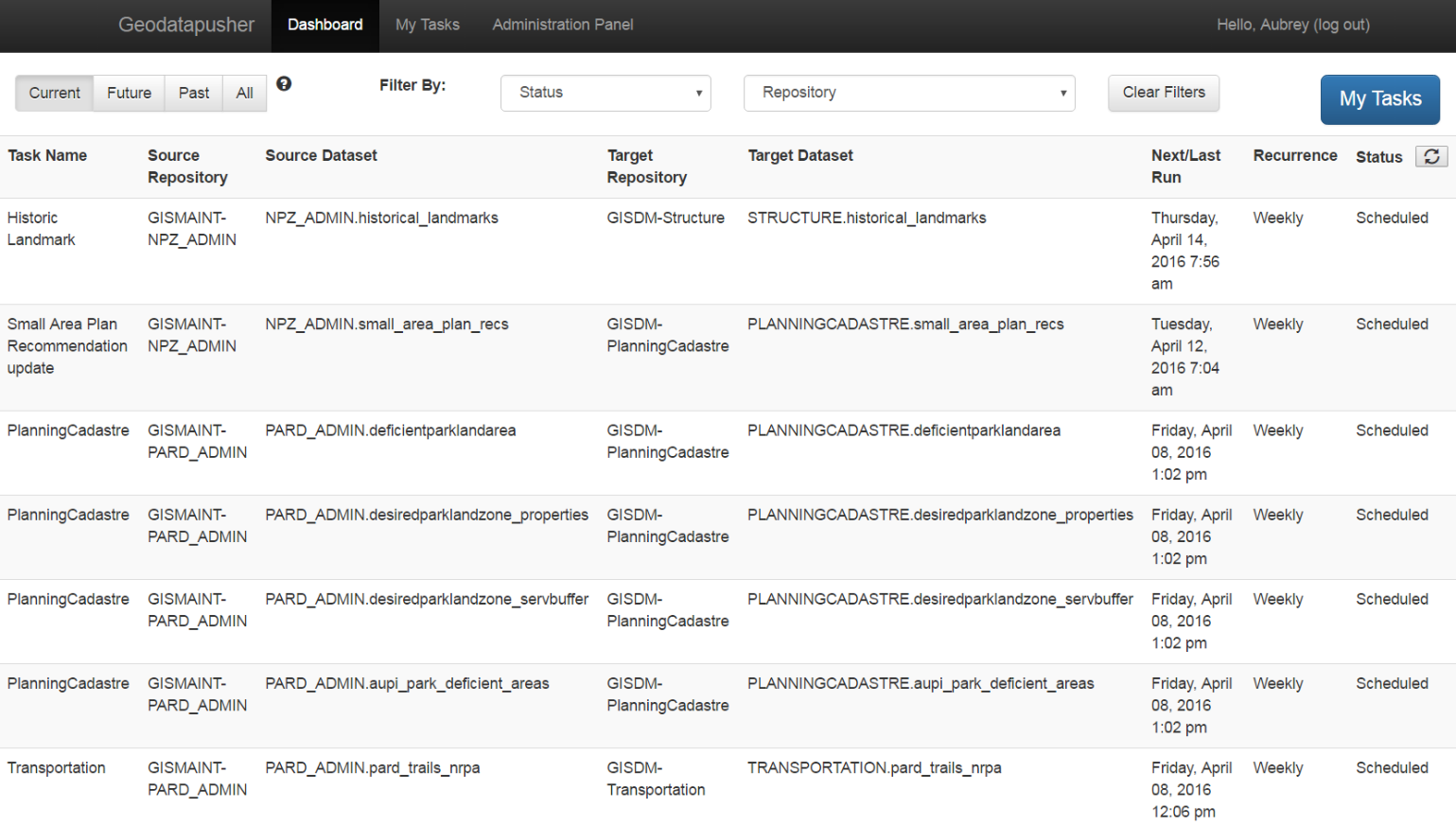The image size is (1456, 825).
Task: Click the refresh status icon button
Action: pyautogui.click(x=1430, y=157)
